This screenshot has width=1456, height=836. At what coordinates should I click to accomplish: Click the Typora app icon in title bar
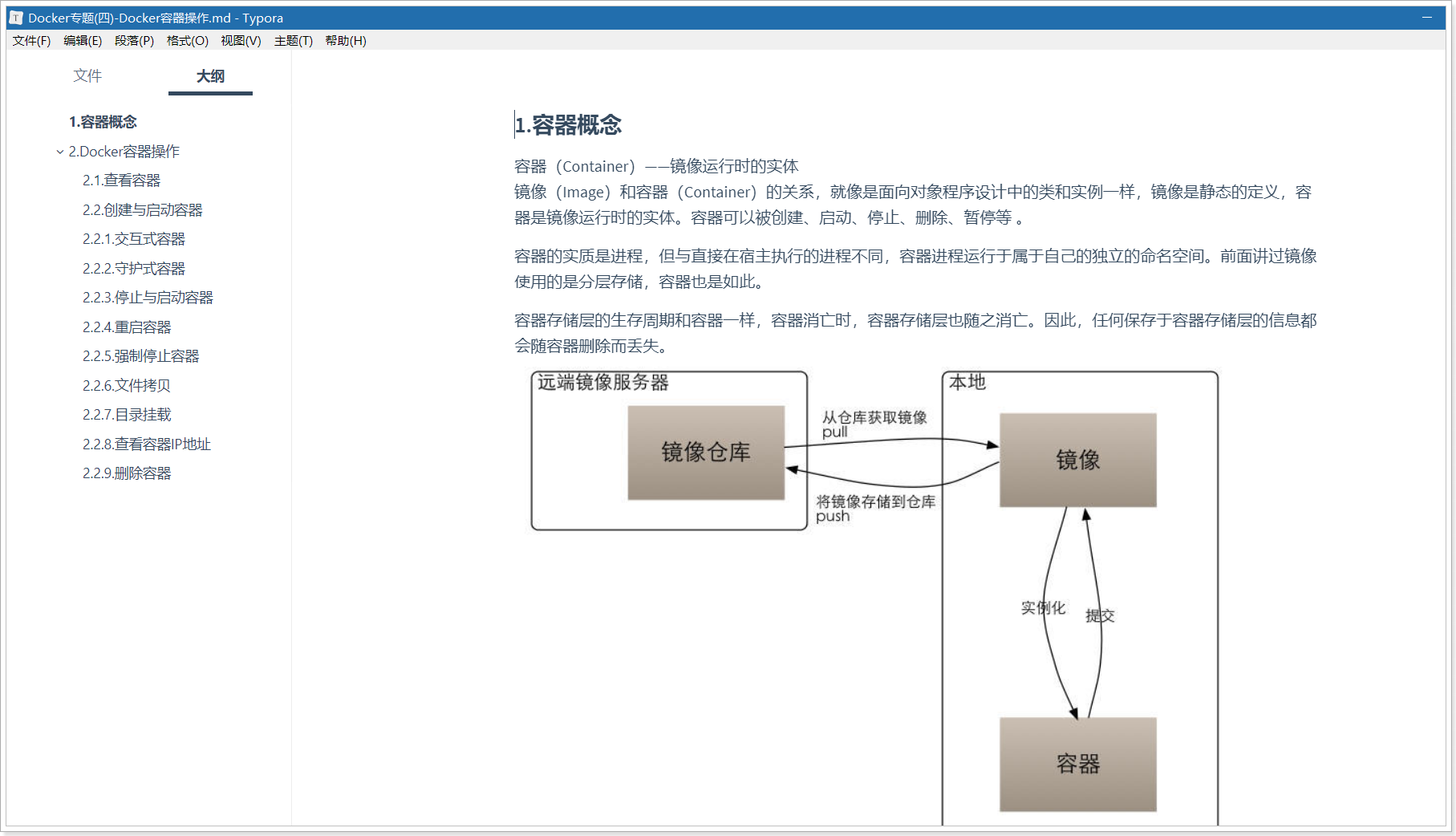tap(16, 18)
